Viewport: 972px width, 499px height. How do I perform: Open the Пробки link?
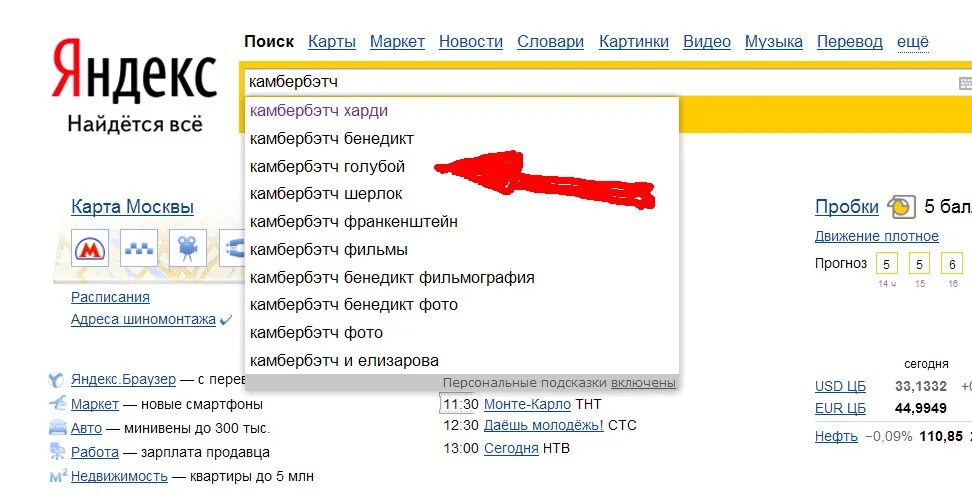[x=847, y=206]
